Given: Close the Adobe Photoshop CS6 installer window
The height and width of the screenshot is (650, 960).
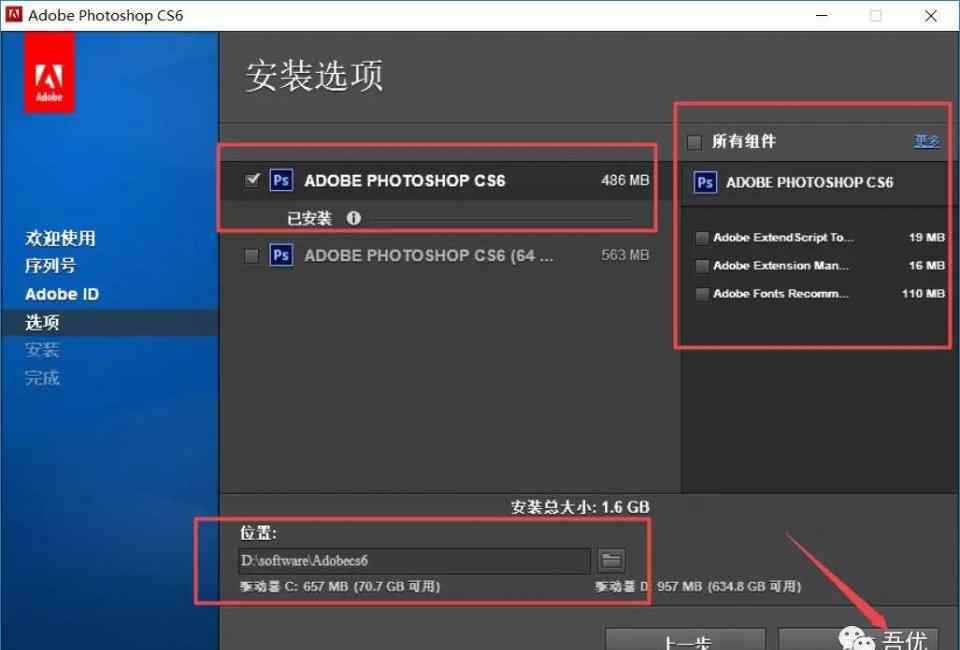Looking at the screenshot, I should (x=931, y=15).
